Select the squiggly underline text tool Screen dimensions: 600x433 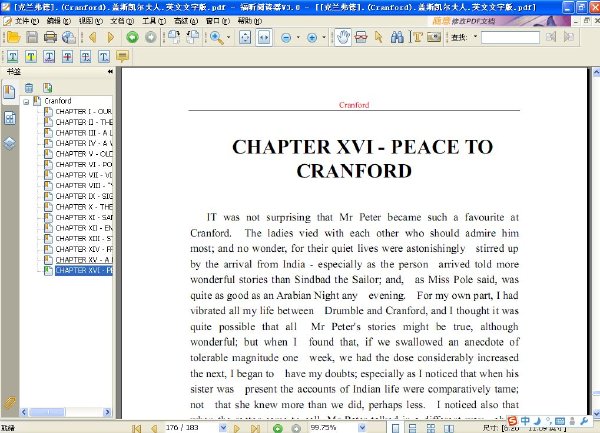coord(49,57)
